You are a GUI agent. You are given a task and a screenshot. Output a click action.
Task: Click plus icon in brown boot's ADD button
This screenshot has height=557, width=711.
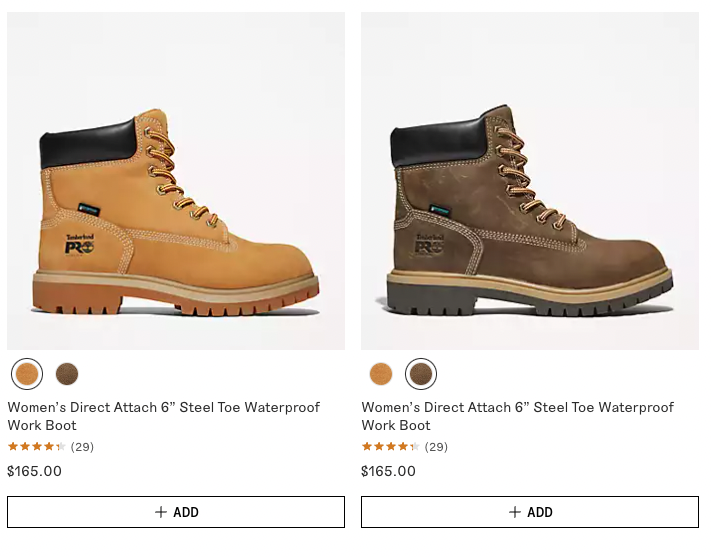515,512
